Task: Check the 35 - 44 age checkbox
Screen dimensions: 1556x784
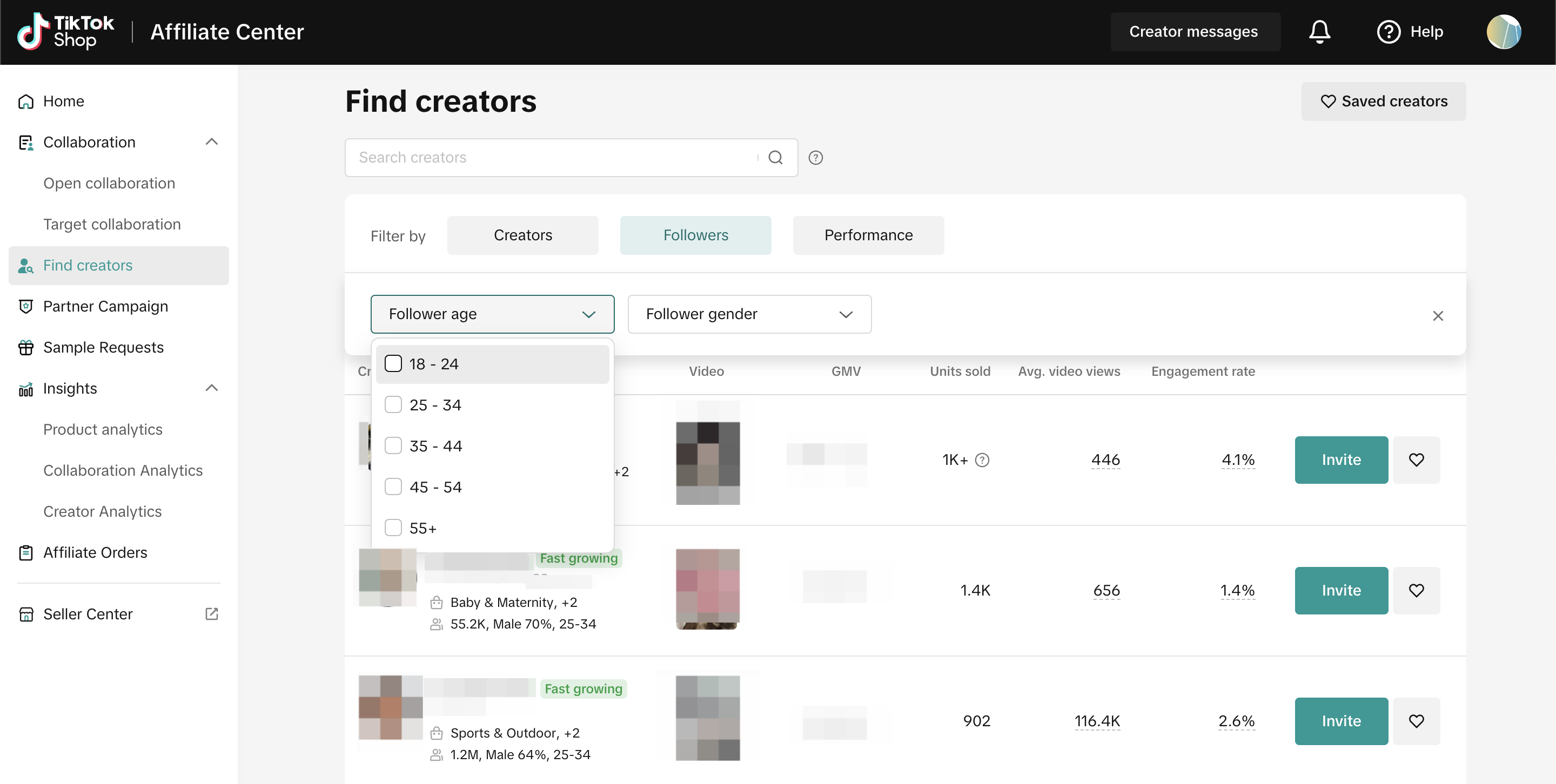Action: (393, 445)
